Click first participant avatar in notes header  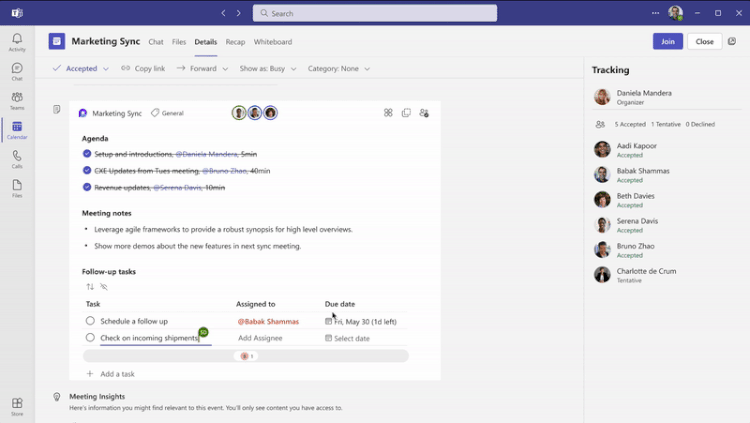pyautogui.click(x=239, y=112)
